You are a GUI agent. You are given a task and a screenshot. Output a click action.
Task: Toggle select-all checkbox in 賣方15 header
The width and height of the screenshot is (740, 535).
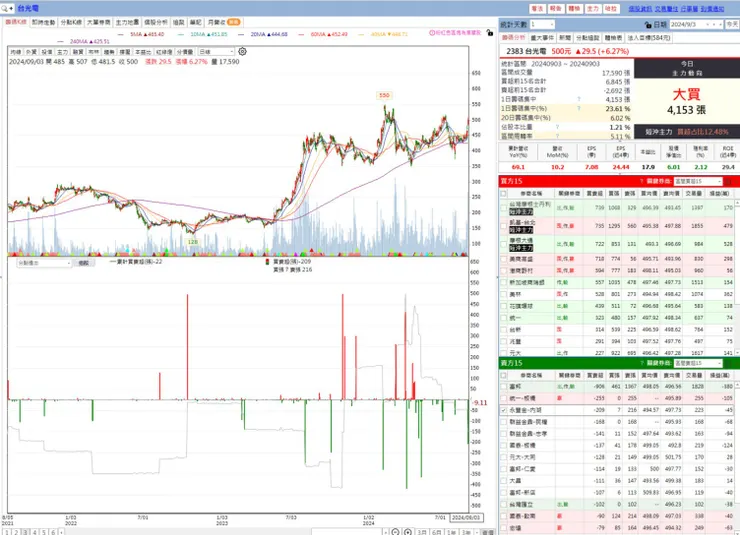point(504,376)
